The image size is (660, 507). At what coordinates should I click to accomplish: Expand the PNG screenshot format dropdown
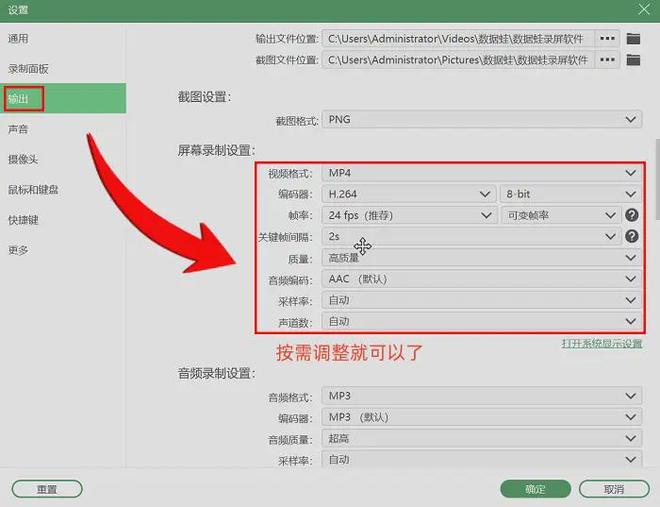pyautogui.click(x=482, y=119)
